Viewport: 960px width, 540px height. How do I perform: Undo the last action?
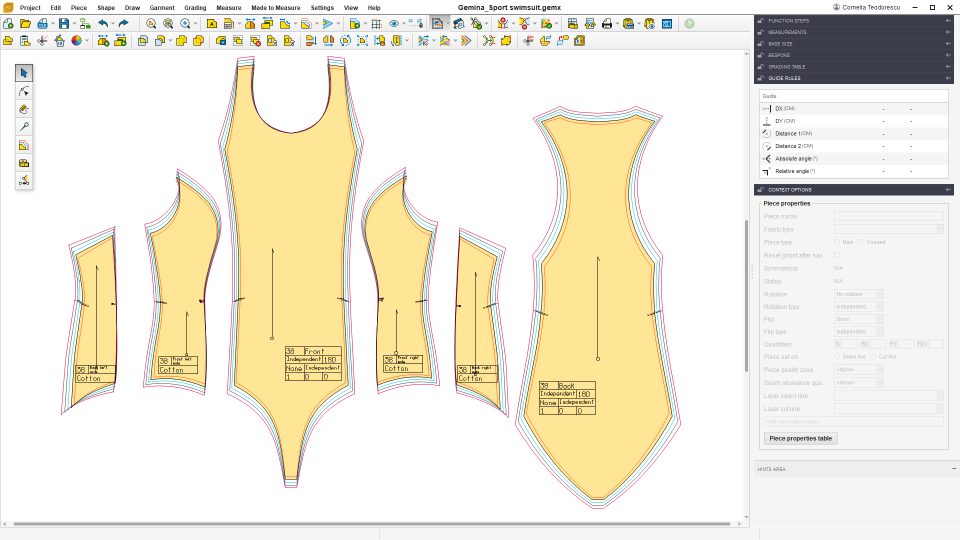(x=103, y=24)
